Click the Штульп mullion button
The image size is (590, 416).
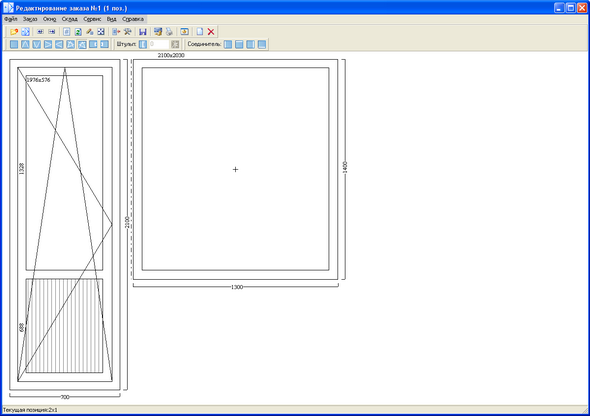pos(143,44)
